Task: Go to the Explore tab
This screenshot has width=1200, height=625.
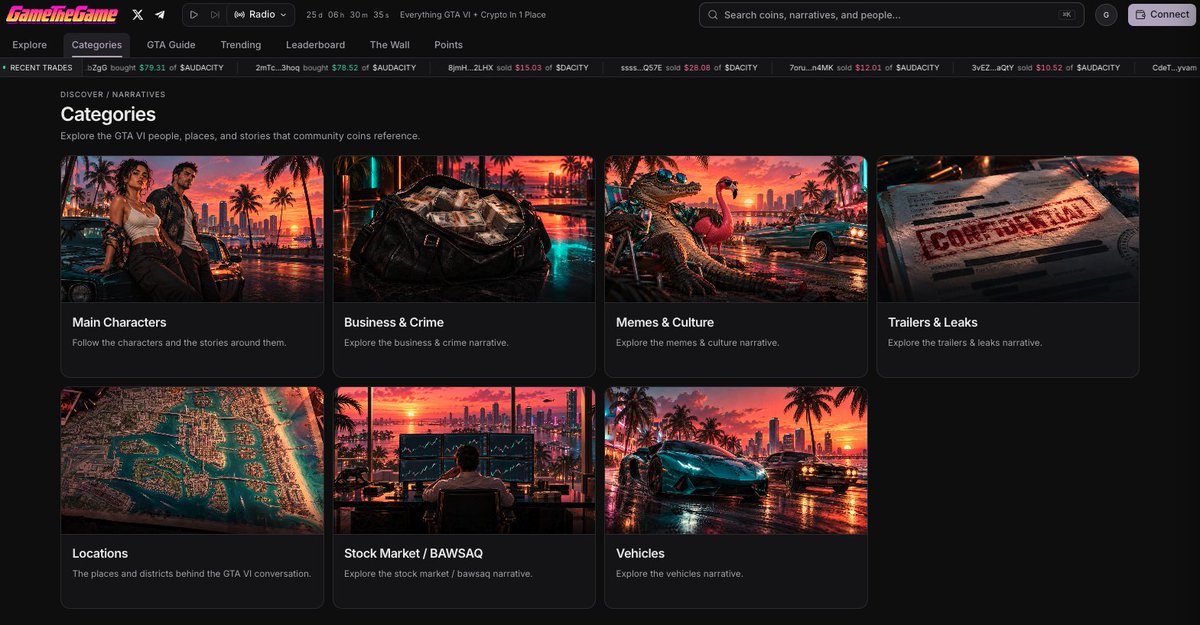Action: [x=30, y=45]
